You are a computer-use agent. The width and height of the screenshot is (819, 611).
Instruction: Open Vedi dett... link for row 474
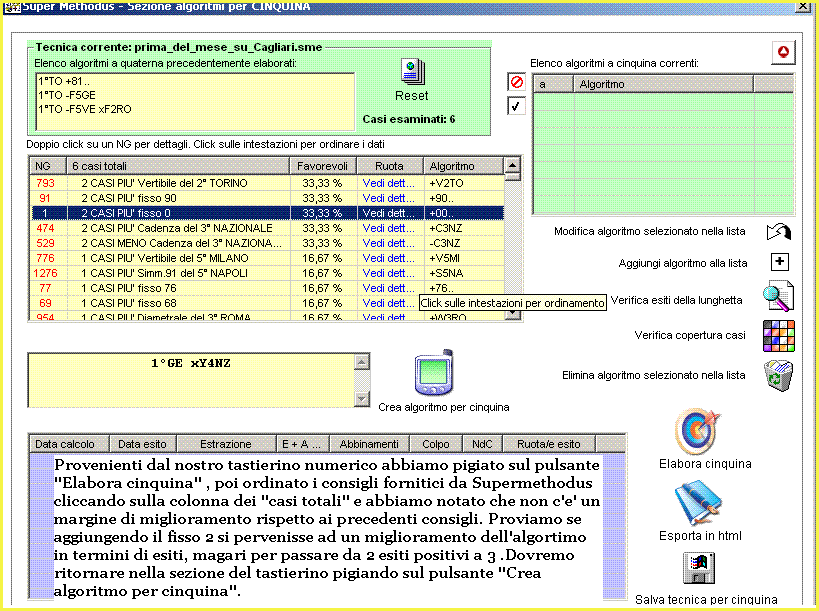pyautogui.click(x=388, y=228)
